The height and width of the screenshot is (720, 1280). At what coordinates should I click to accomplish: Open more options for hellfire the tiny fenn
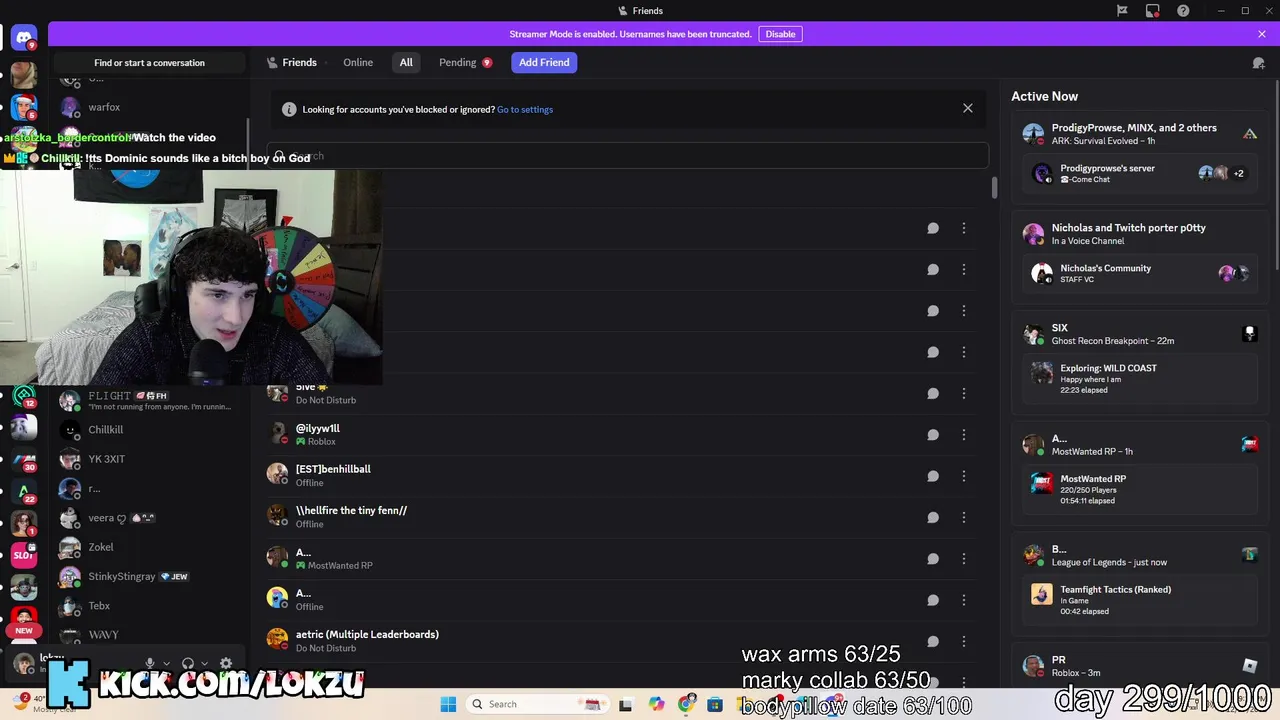tap(964, 517)
